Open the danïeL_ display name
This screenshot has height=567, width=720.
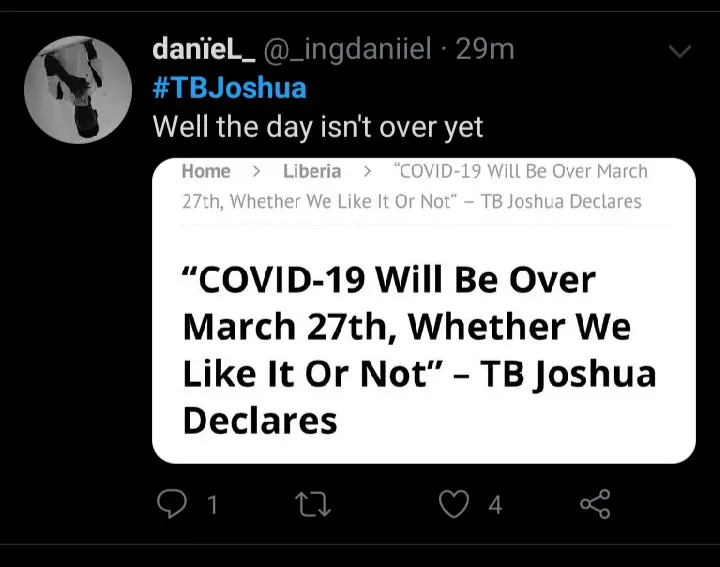click(x=204, y=49)
